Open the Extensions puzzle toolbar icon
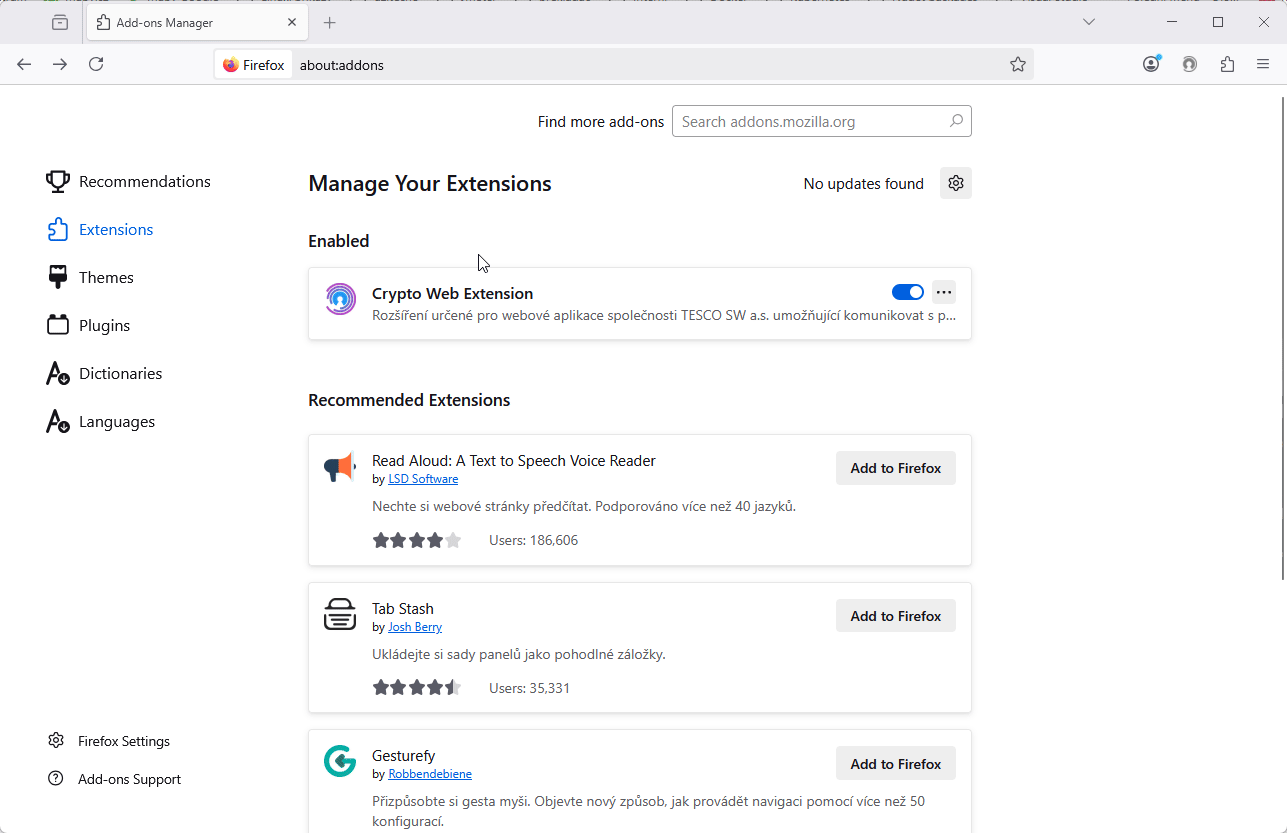 (1227, 64)
